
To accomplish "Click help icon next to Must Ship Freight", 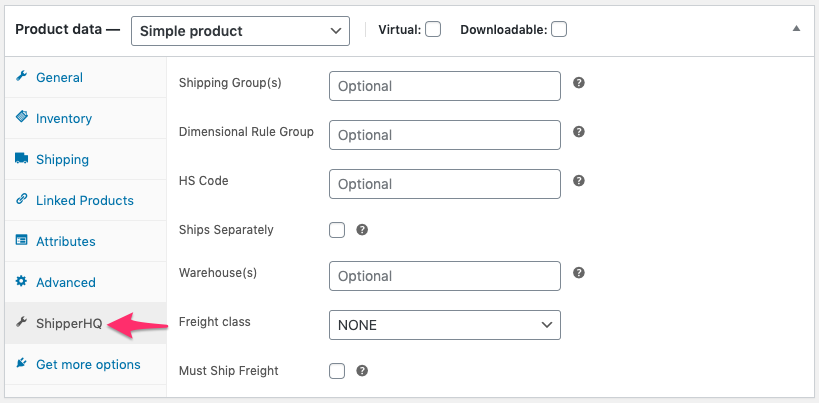I will pyautogui.click(x=362, y=371).
